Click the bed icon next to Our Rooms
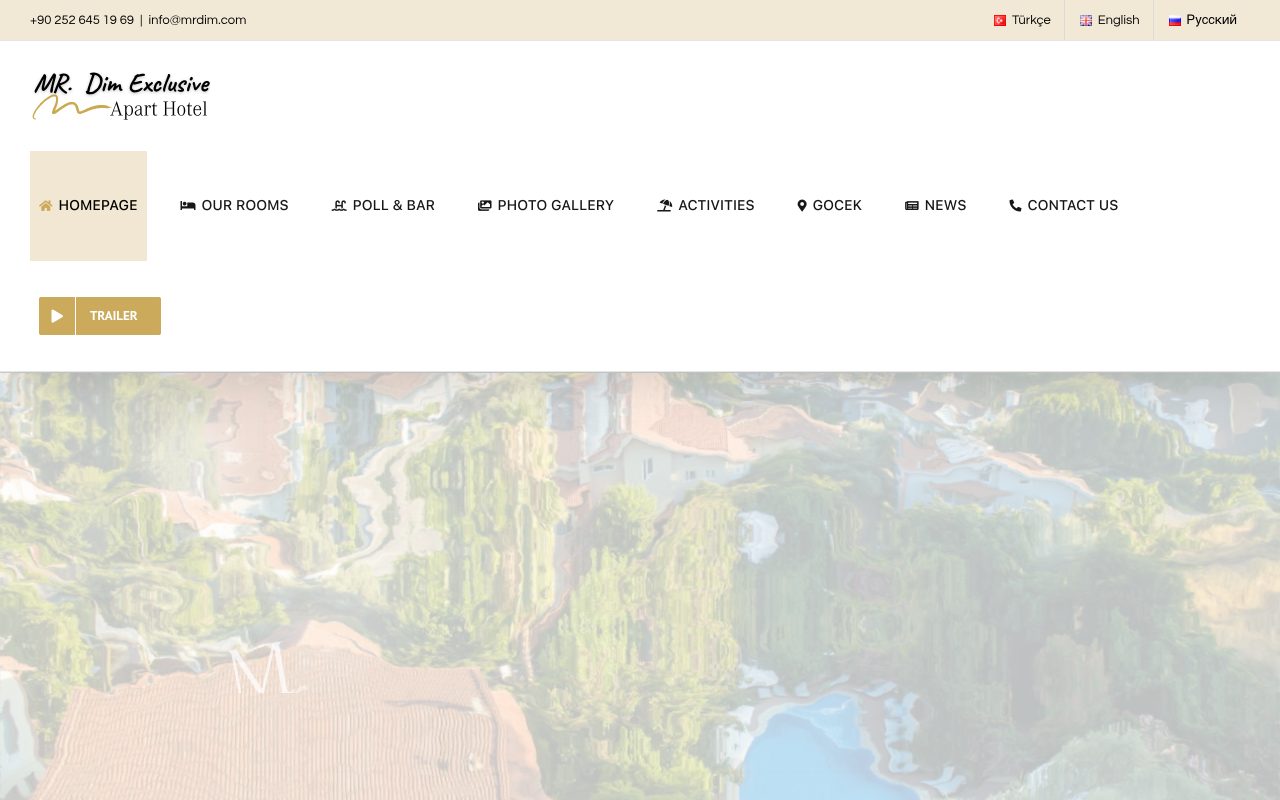 [x=188, y=206]
